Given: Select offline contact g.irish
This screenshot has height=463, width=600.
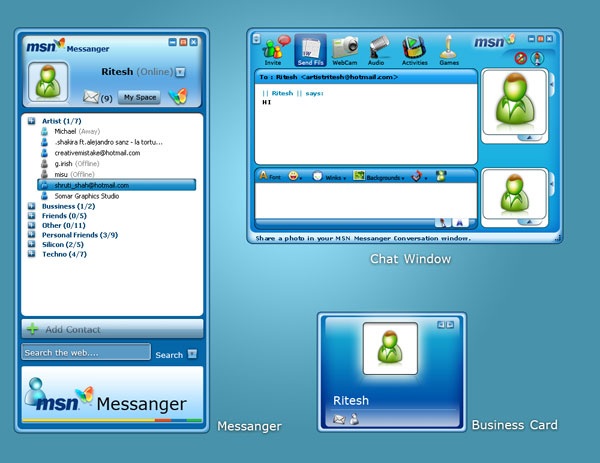Looking at the screenshot, I should (x=77, y=163).
